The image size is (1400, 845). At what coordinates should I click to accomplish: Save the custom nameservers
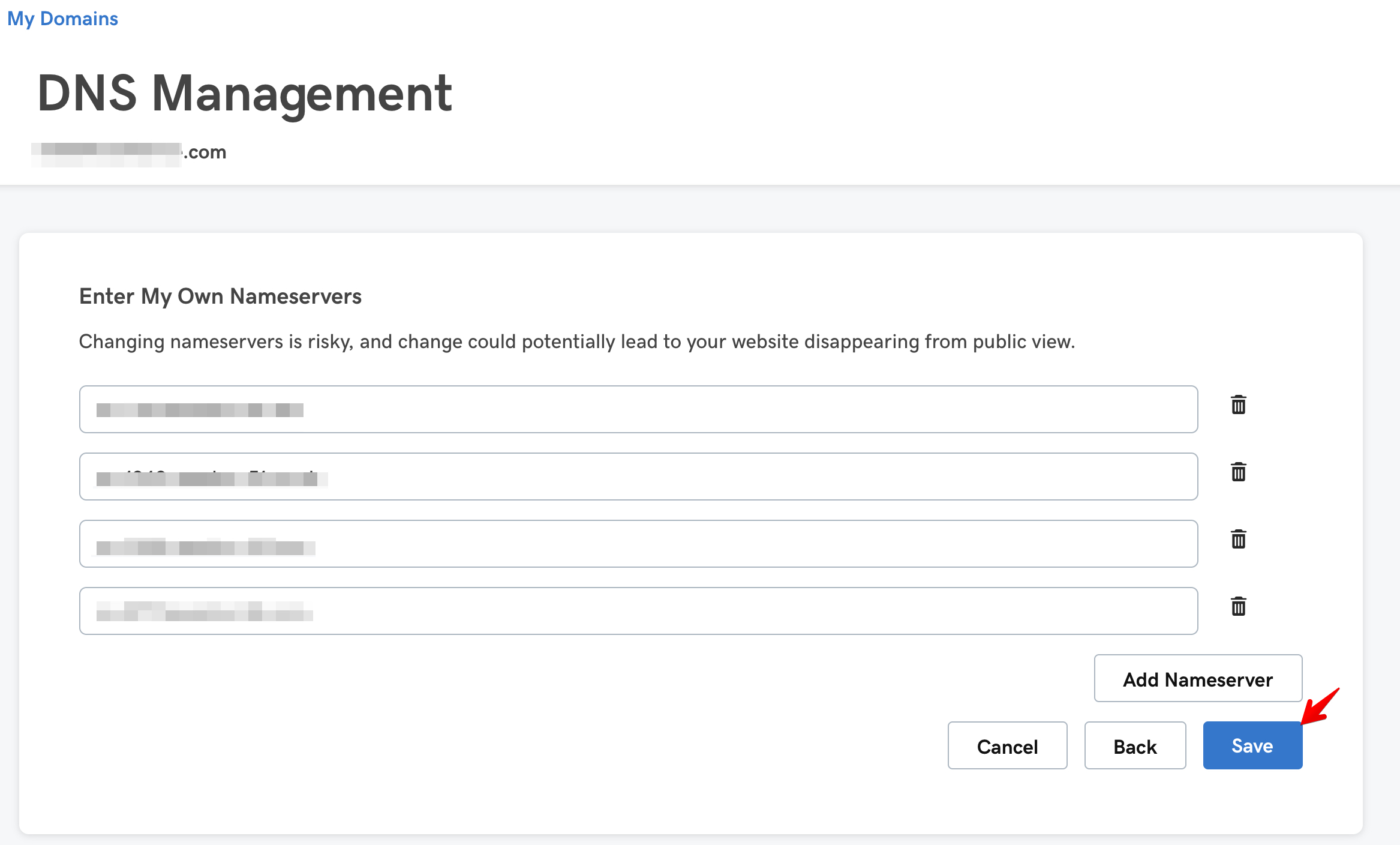click(x=1252, y=746)
